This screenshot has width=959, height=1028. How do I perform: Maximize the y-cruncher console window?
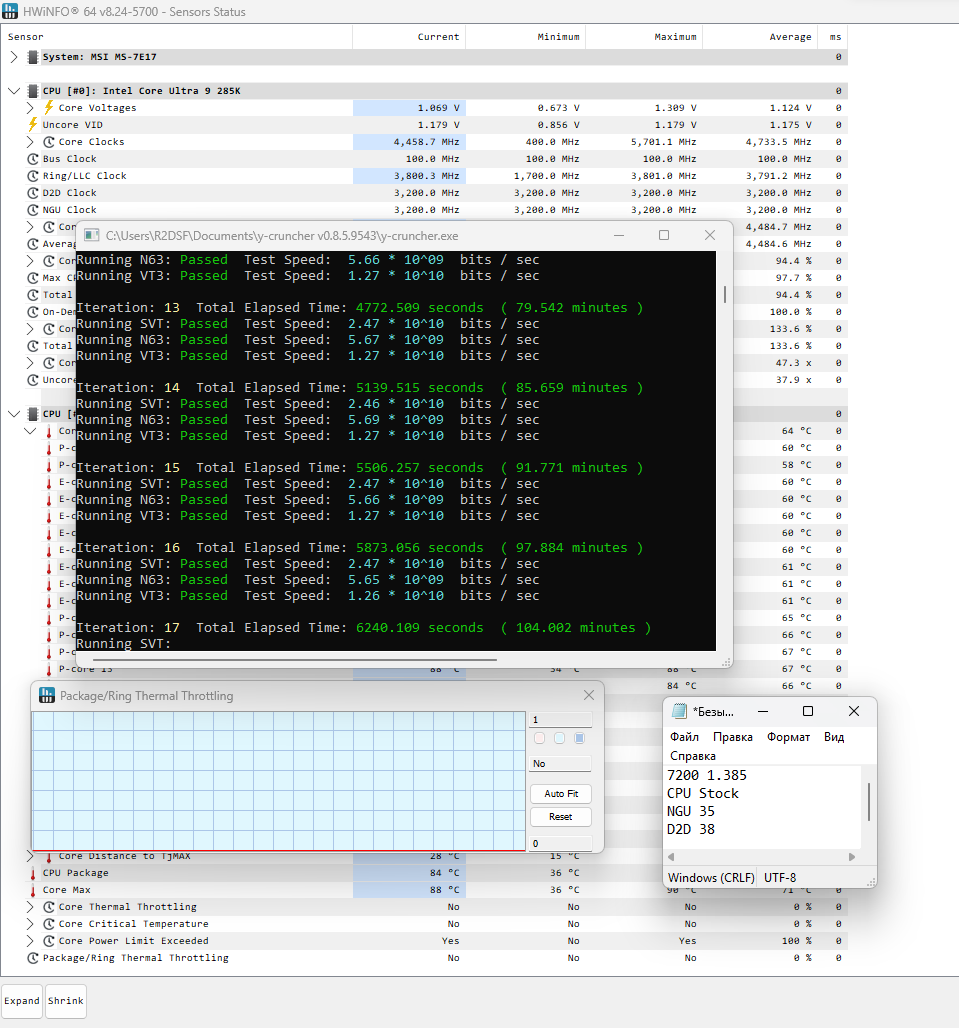664,235
